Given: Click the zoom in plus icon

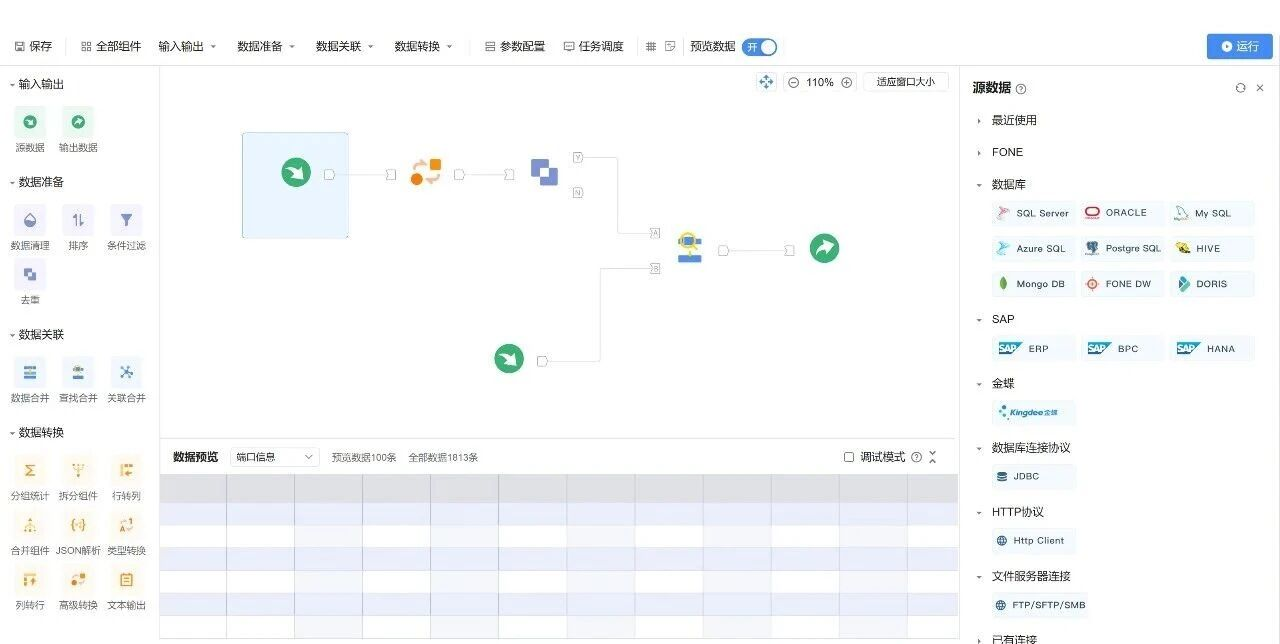Looking at the screenshot, I should click(847, 82).
